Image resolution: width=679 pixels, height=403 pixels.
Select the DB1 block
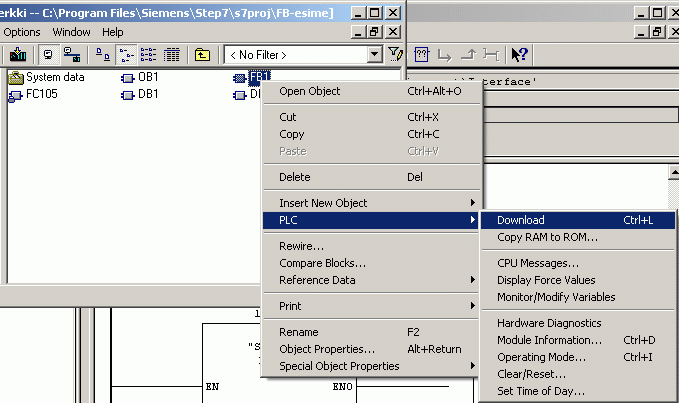click(140, 94)
